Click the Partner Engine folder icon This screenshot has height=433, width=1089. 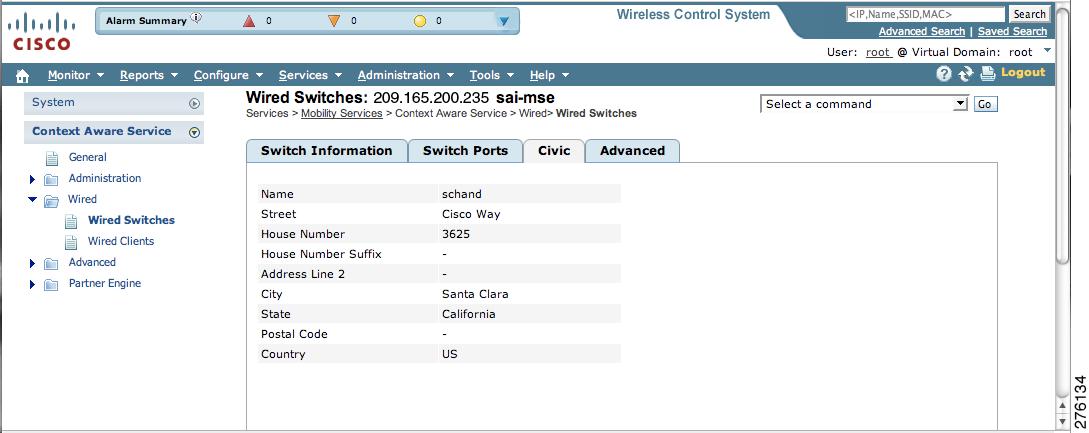[x=51, y=285]
